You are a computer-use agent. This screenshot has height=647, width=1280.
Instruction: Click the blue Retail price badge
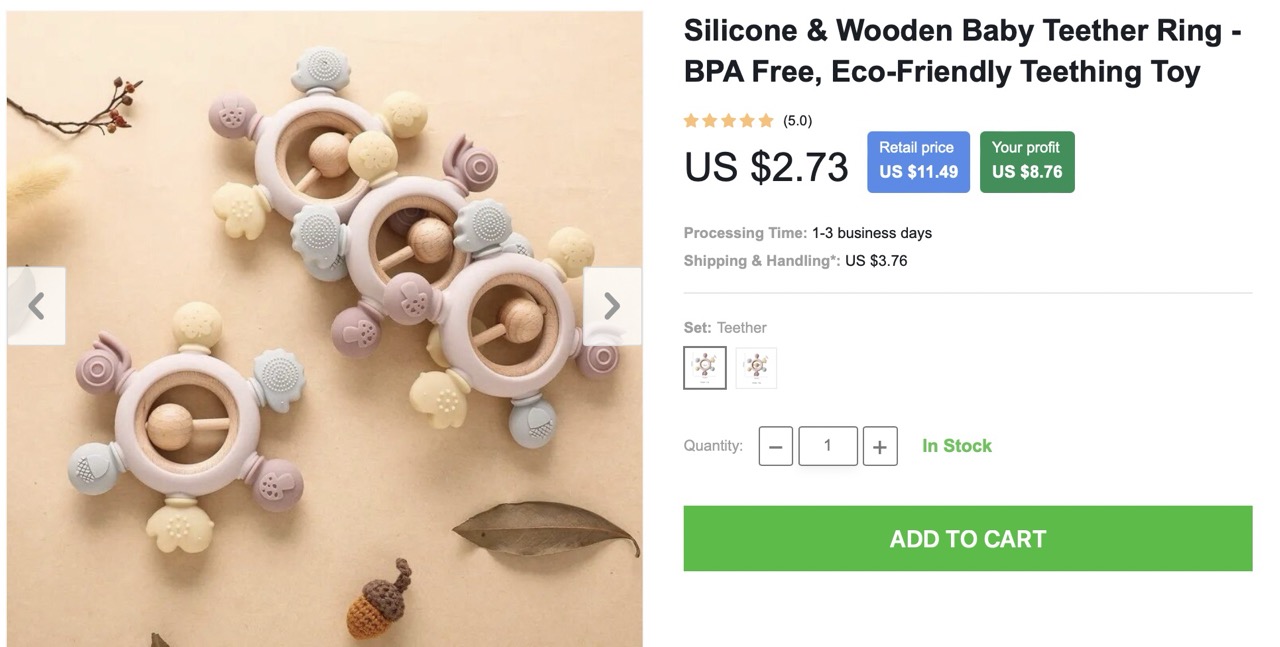[x=918, y=161]
